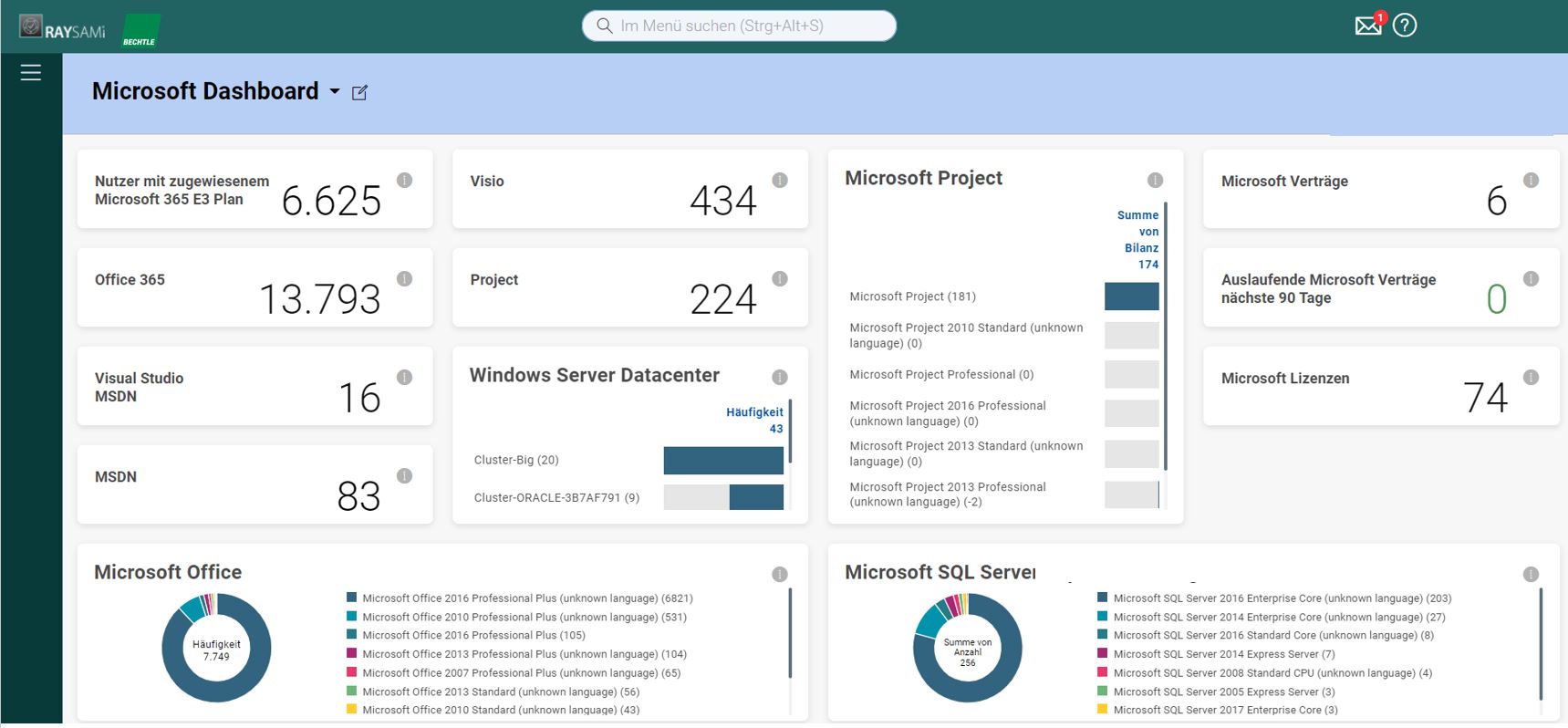The height and width of the screenshot is (728, 1568).
Task: Click info icon on Office 365 tile
Action: coord(404,279)
